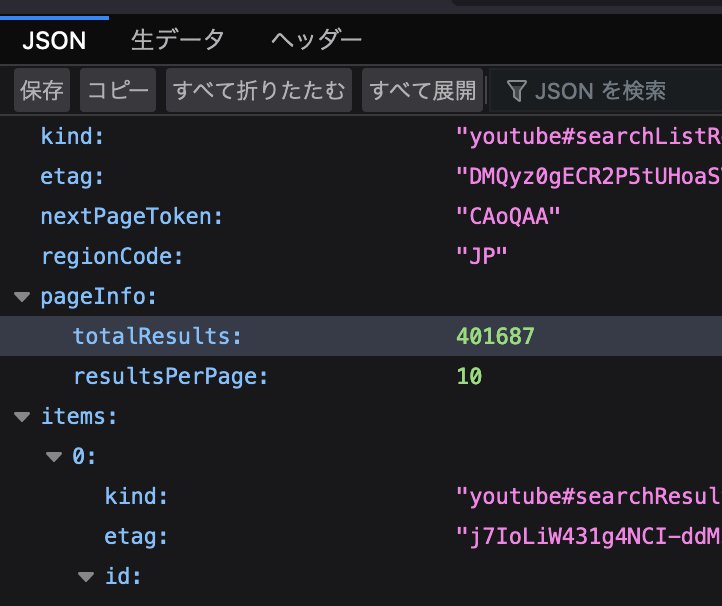The width and height of the screenshot is (722, 606).
Task: Select the pageInfo key label
Action: (x=99, y=297)
